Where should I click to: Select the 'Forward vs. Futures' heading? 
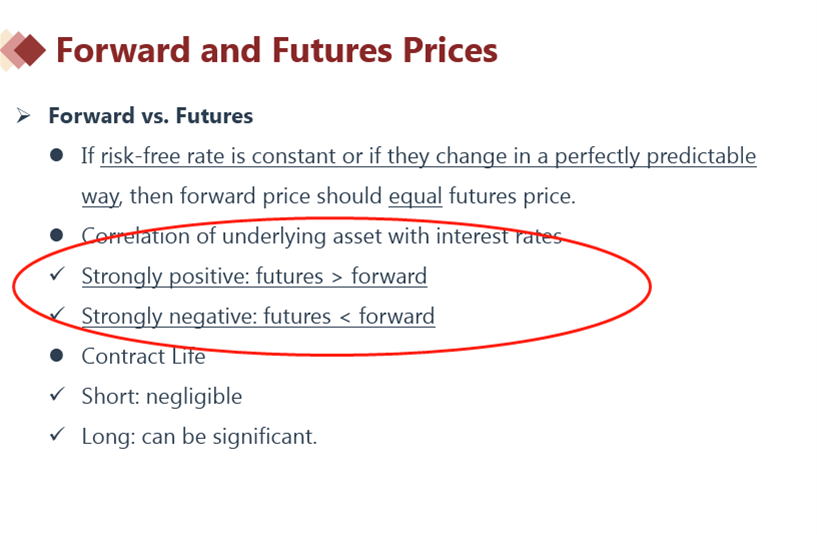[x=150, y=116]
